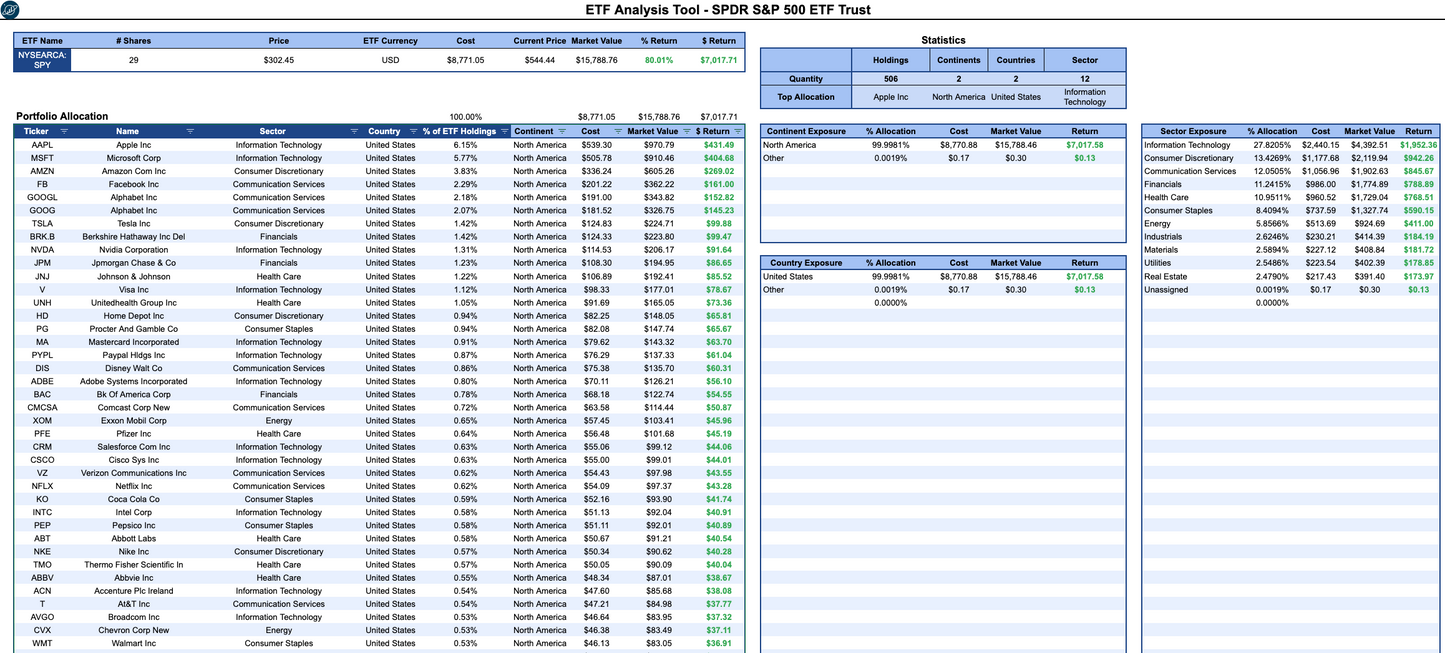Select Information Technology in Sector Exposure panel
1445x653 pixels.
point(1186,144)
